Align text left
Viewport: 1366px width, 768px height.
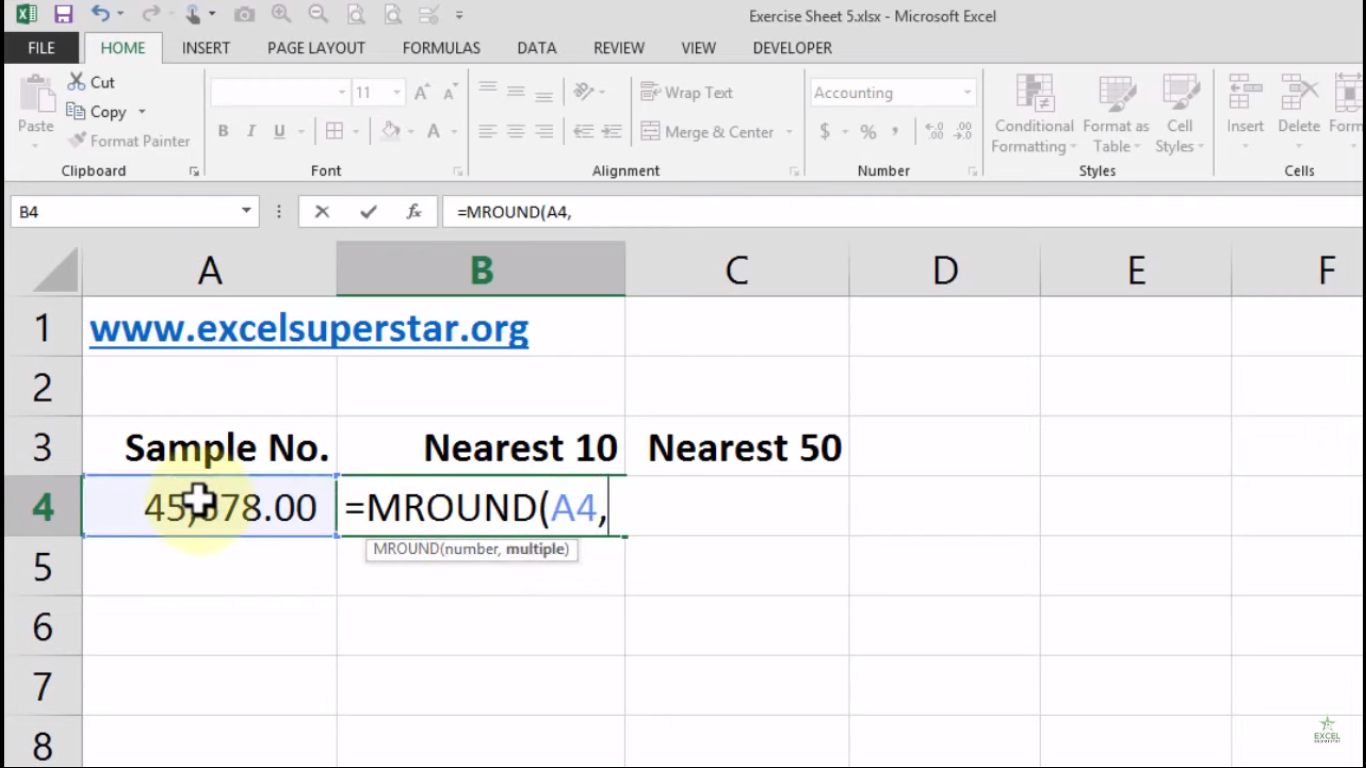pyautogui.click(x=488, y=131)
